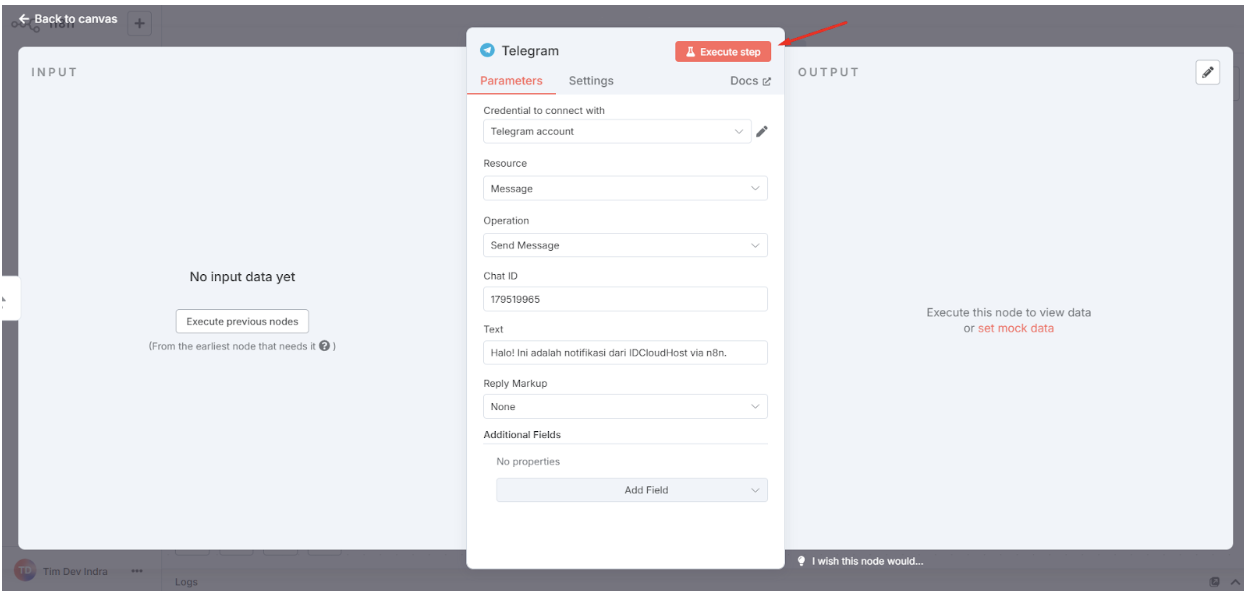Click the No properties text
1244x596 pixels.
[x=528, y=462]
